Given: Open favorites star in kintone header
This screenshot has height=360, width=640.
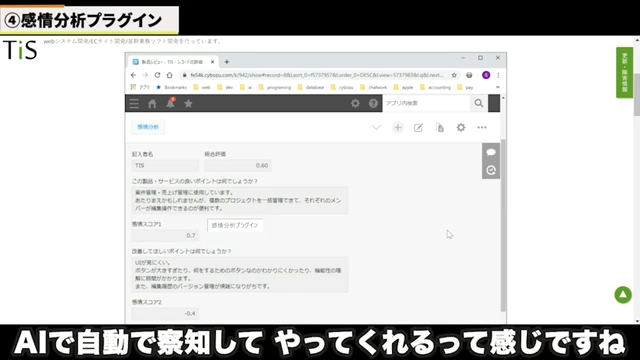Looking at the screenshot, I should 188,103.
